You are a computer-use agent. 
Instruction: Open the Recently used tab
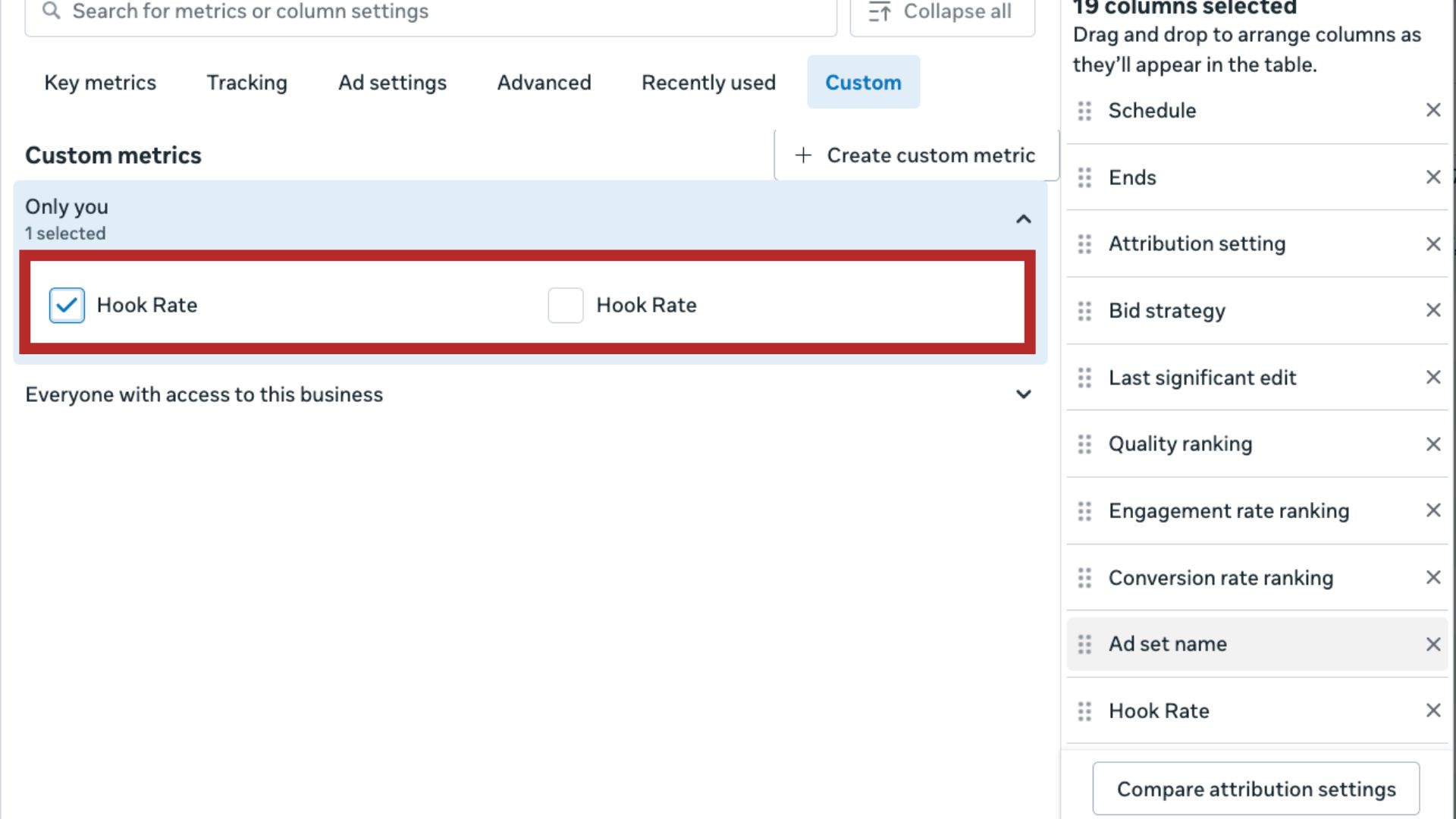(708, 82)
